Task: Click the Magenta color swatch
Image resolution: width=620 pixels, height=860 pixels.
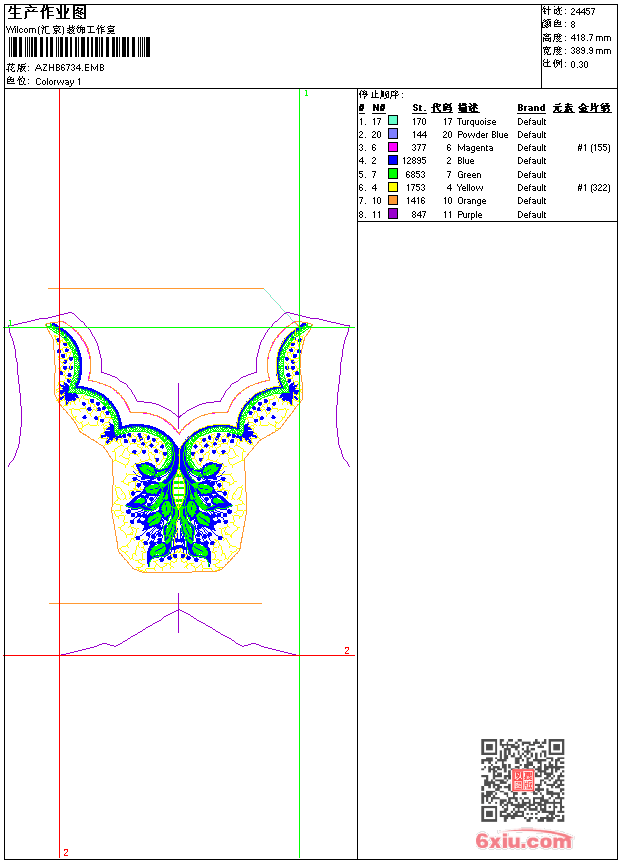Action: tap(393, 147)
